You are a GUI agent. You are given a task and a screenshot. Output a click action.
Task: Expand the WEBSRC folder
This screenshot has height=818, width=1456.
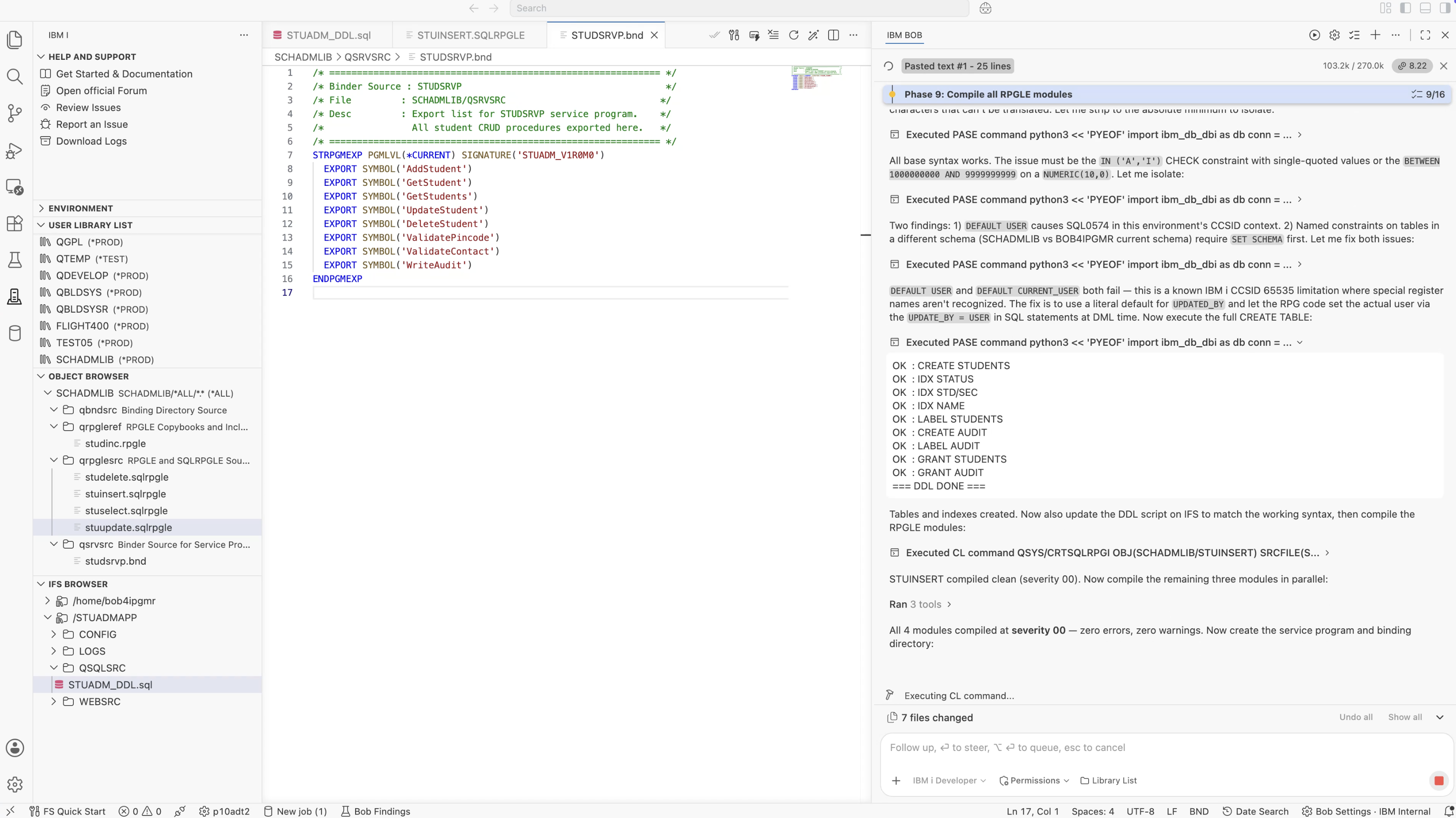54,701
